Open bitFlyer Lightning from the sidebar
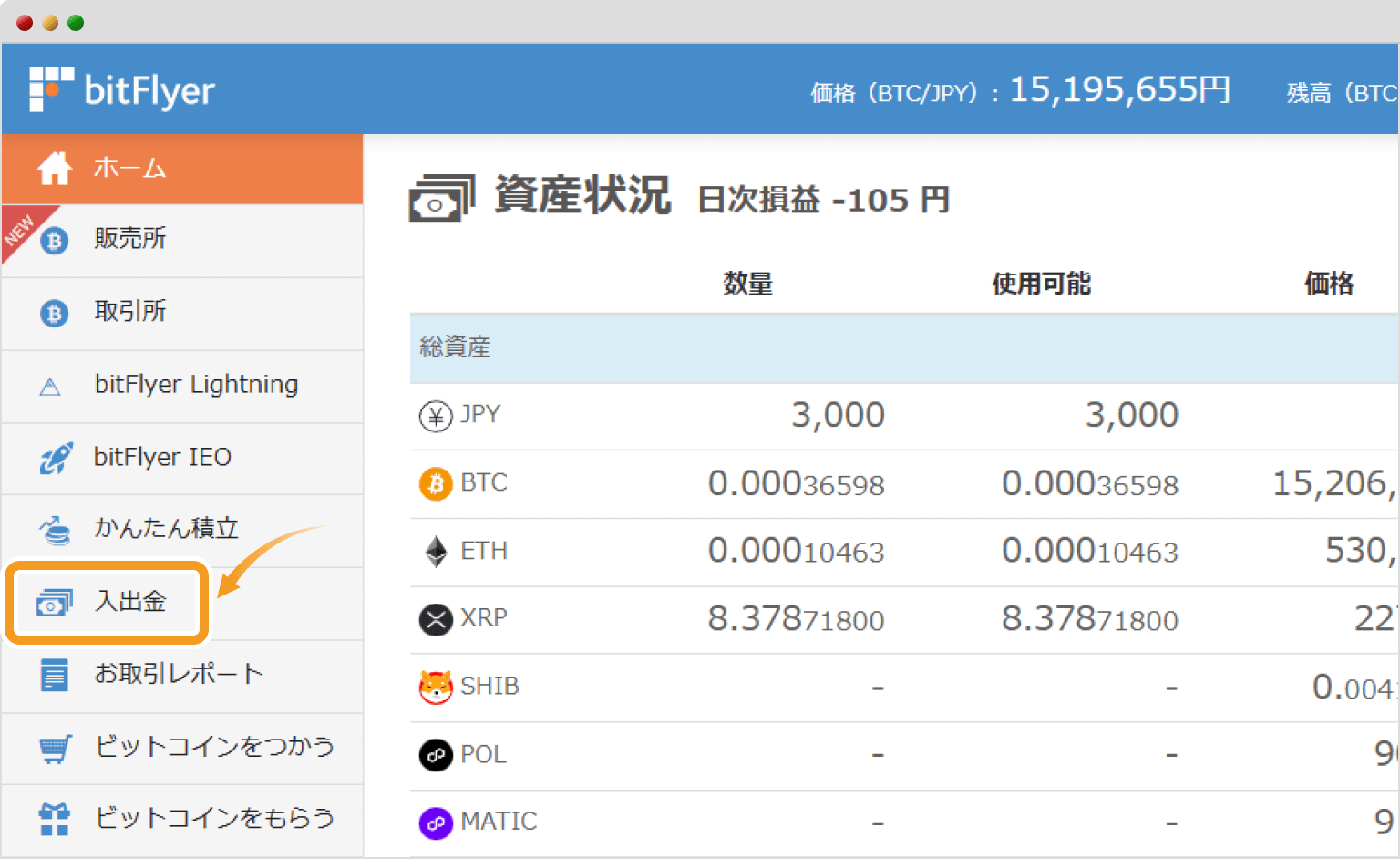The width and height of the screenshot is (1400, 859). click(195, 385)
